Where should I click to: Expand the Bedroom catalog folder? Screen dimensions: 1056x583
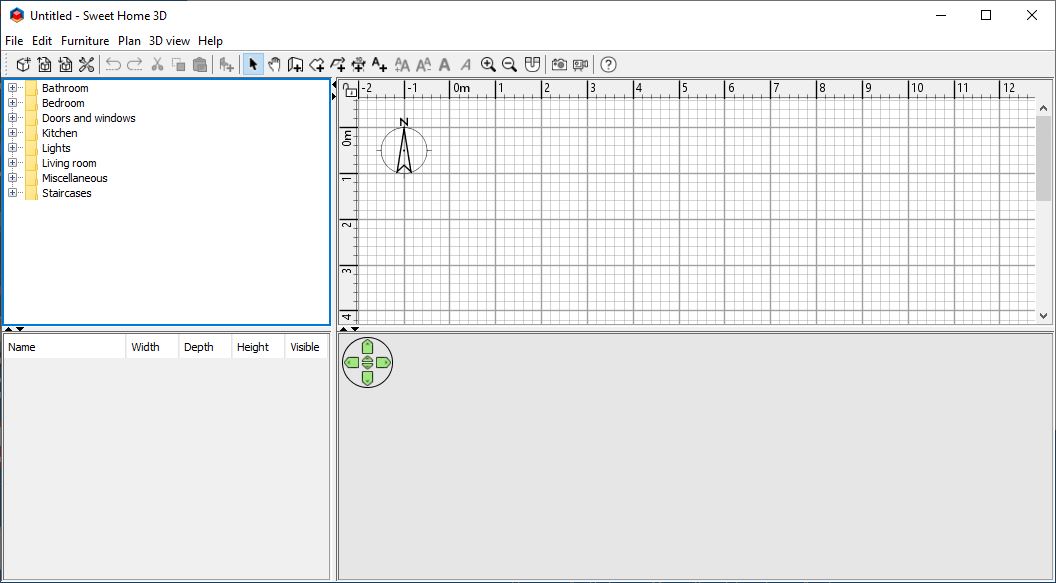12,102
